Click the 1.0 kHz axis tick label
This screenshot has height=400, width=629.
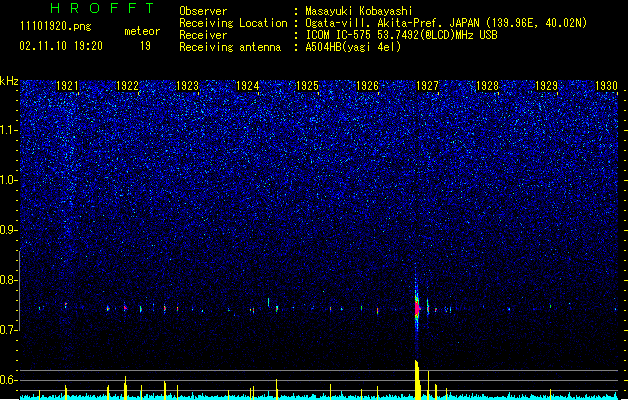coord(9,180)
